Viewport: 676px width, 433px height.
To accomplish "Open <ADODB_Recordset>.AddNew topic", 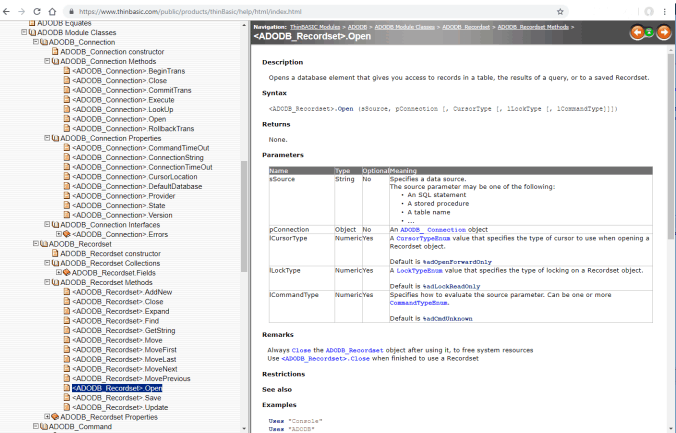I will (122, 292).
